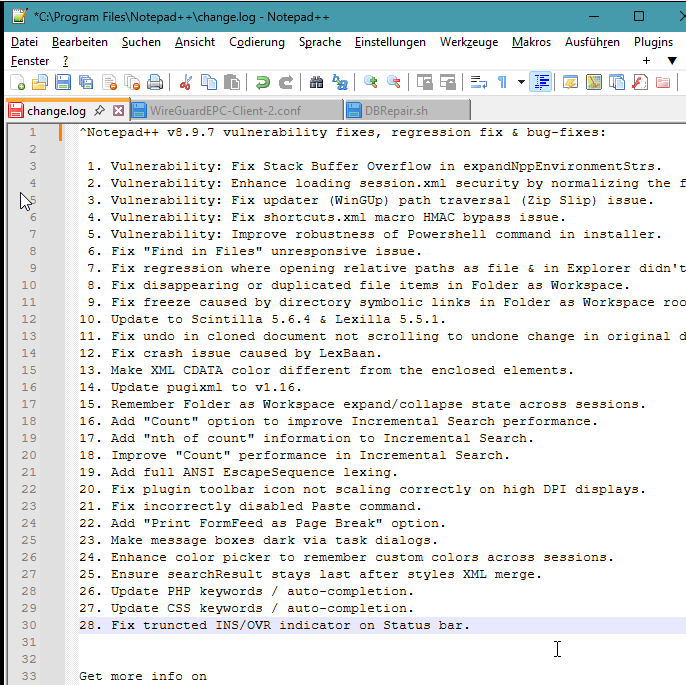Image resolution: width=686 pixels, height=685 pixels.
Task: Open the Replace dialog icon
Action: click(340, 82)
